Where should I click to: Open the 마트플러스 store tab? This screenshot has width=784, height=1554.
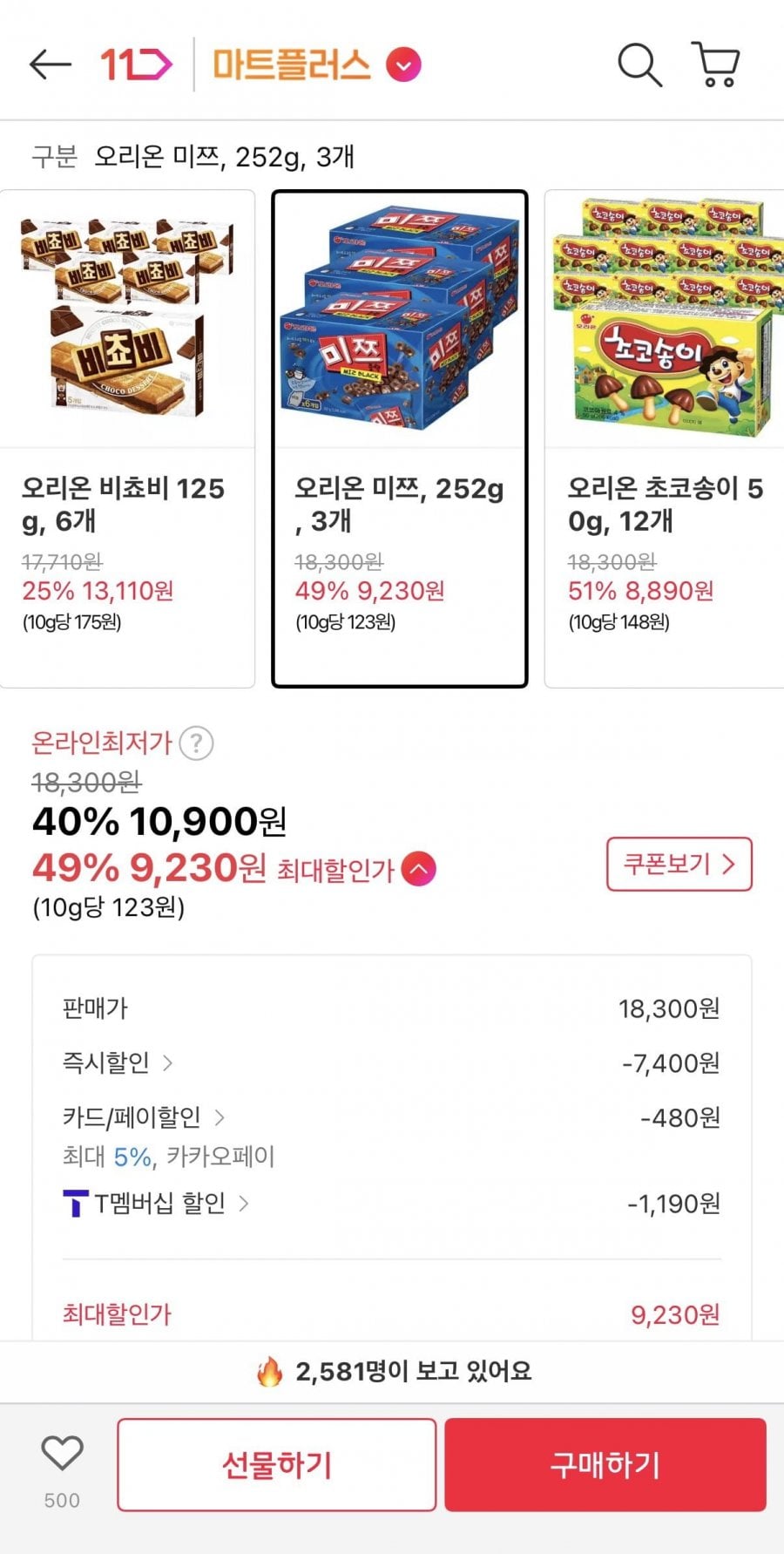292,64
